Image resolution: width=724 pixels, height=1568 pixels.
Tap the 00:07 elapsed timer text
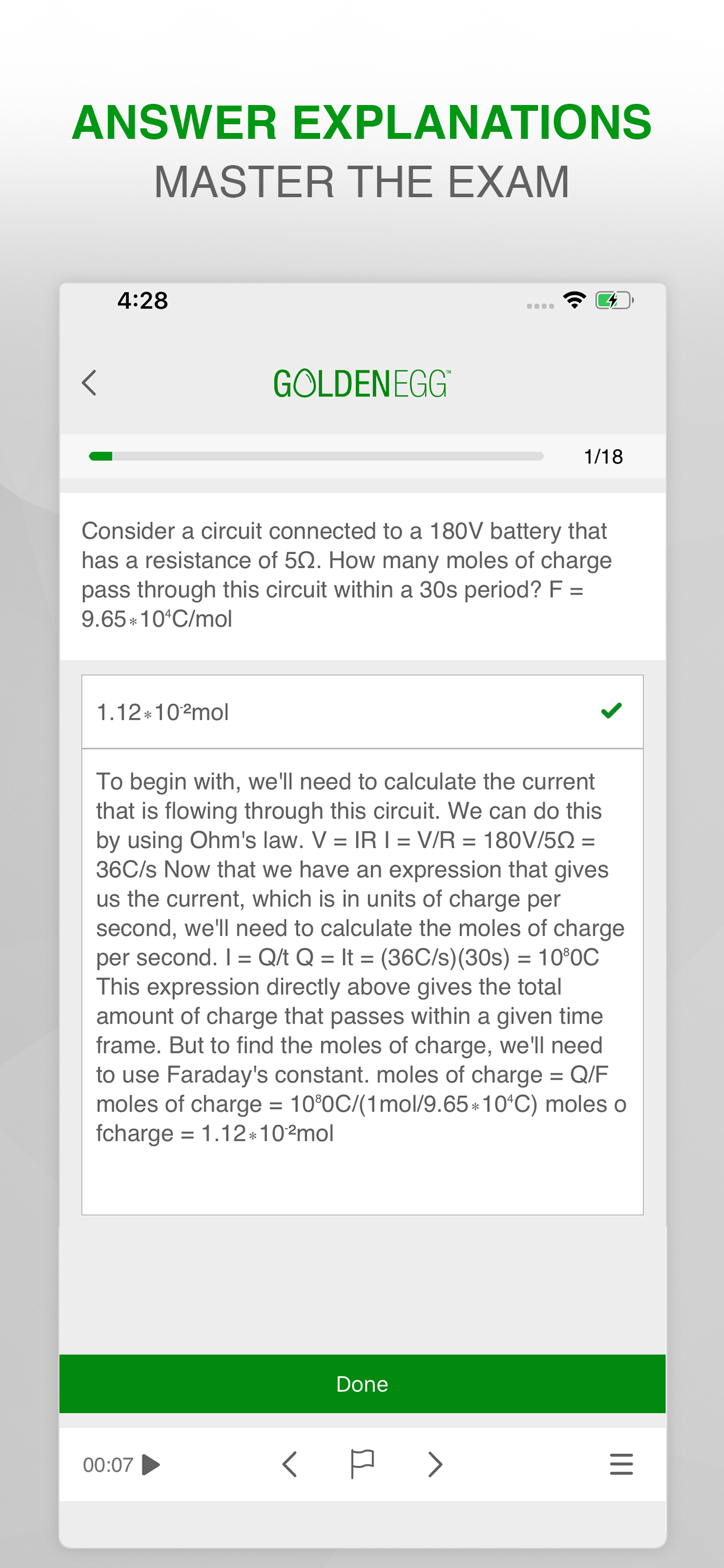tap(108, 1465)
